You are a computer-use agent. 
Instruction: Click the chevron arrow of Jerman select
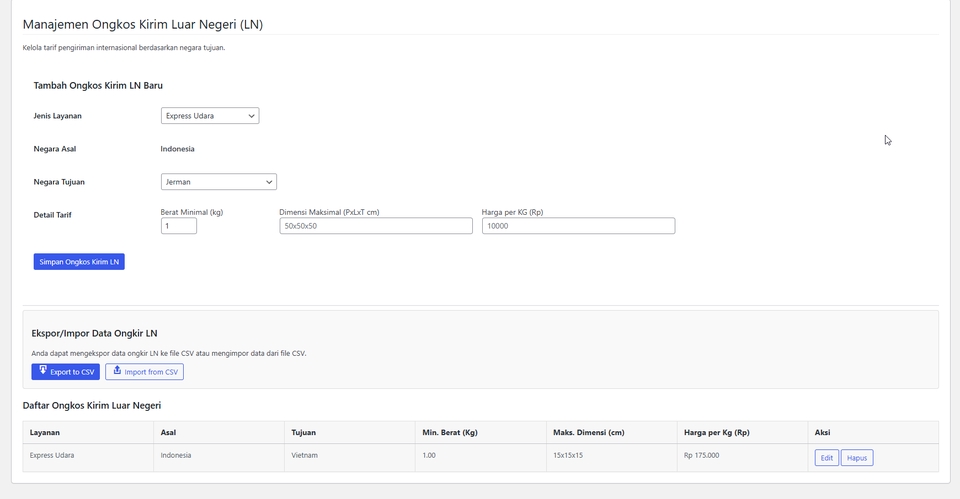269,182
